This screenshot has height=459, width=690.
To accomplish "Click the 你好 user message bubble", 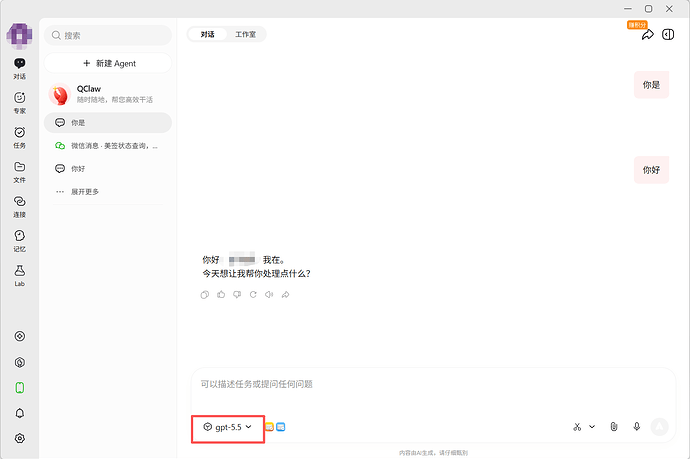I will point(651,170).
